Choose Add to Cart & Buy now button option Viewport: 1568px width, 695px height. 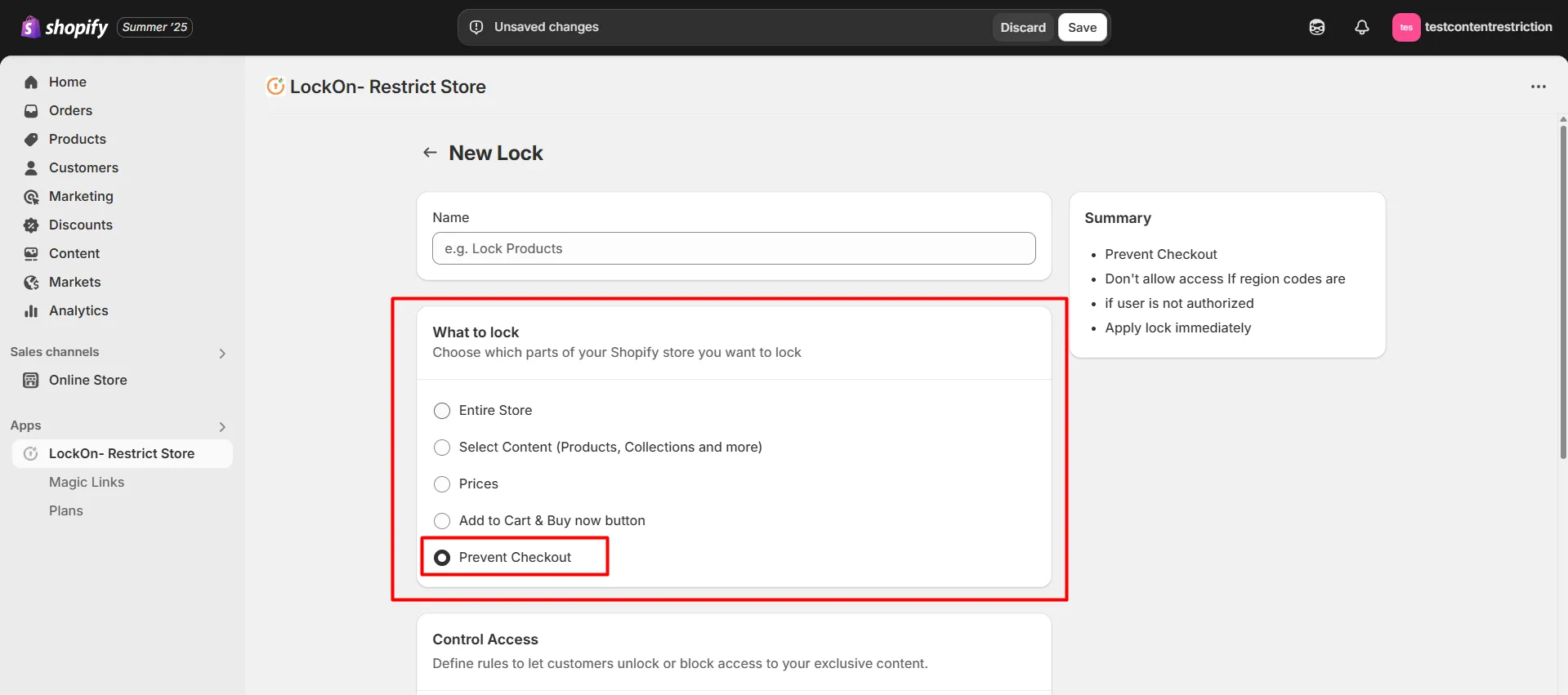coord(442,520)
